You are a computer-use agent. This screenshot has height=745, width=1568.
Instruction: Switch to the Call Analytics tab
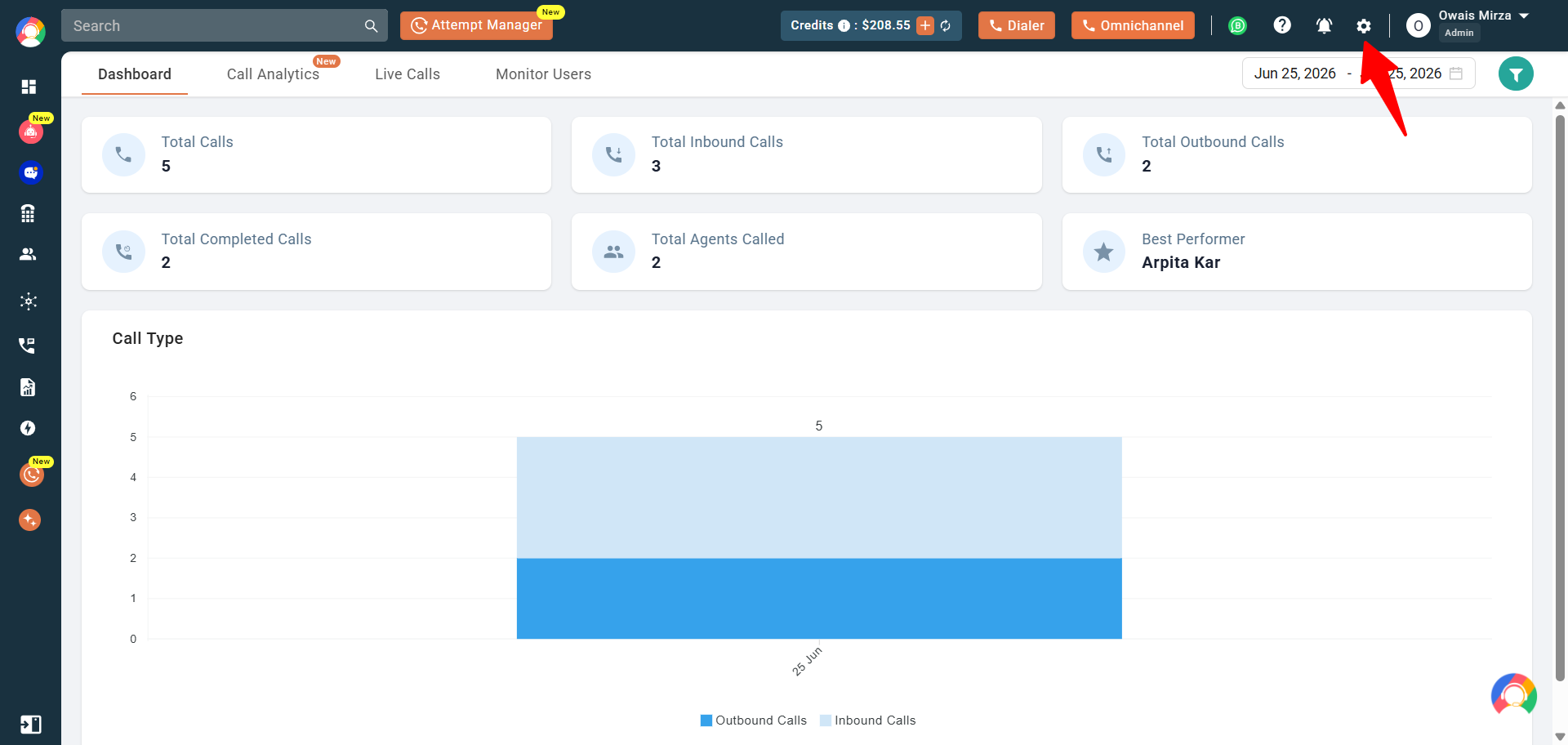point(273,74)
